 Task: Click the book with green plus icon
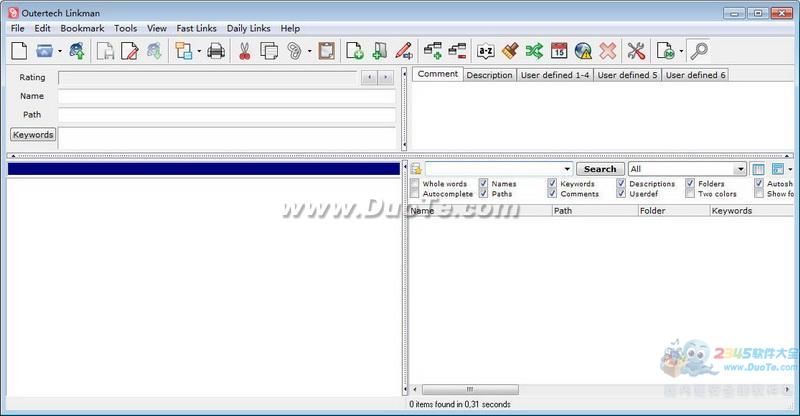379,51
